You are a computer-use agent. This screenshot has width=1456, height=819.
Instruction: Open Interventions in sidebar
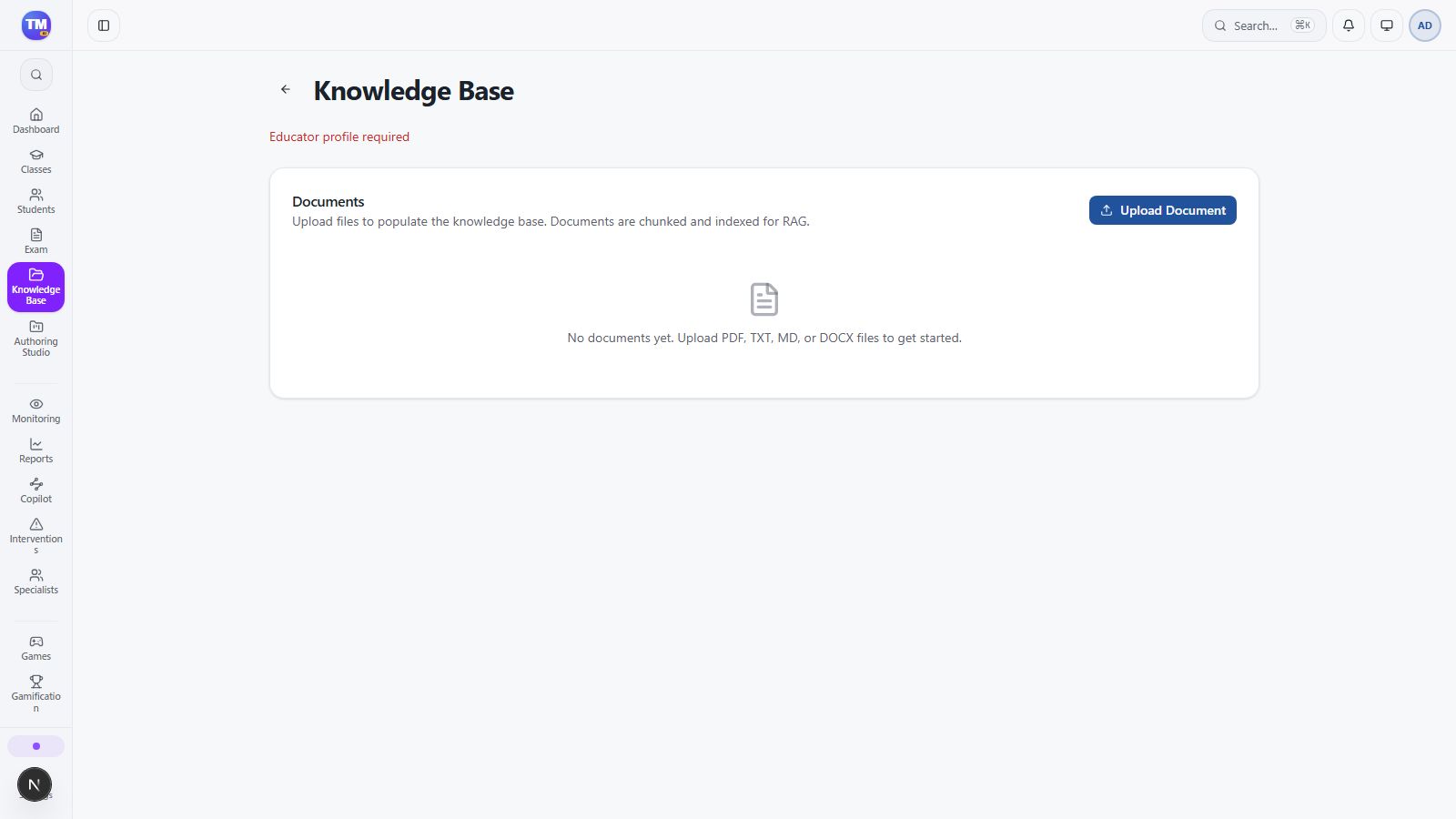pyautogui.click(x=36, y=536)
